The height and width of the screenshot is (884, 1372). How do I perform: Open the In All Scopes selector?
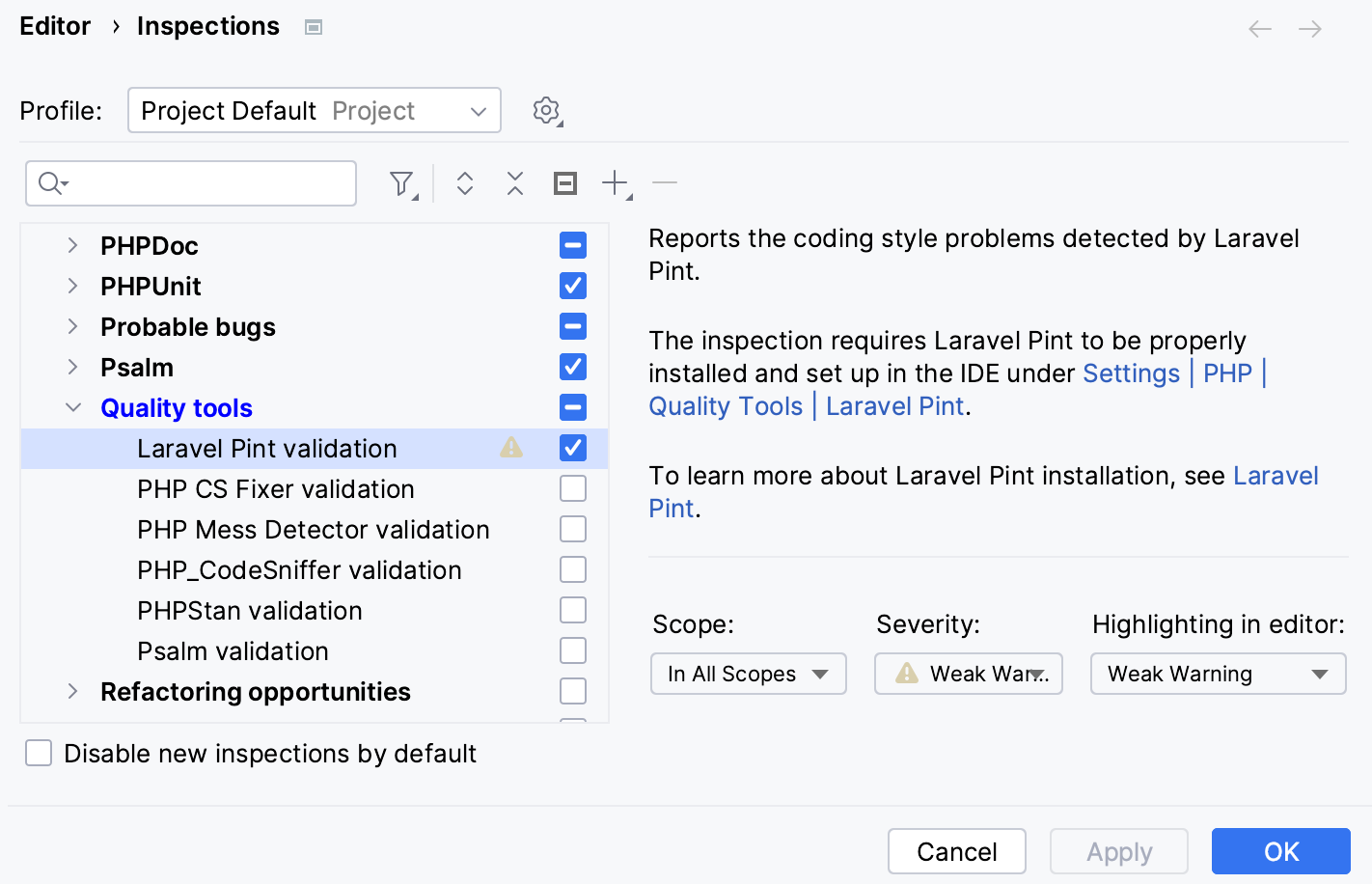[x=748, y=674]
